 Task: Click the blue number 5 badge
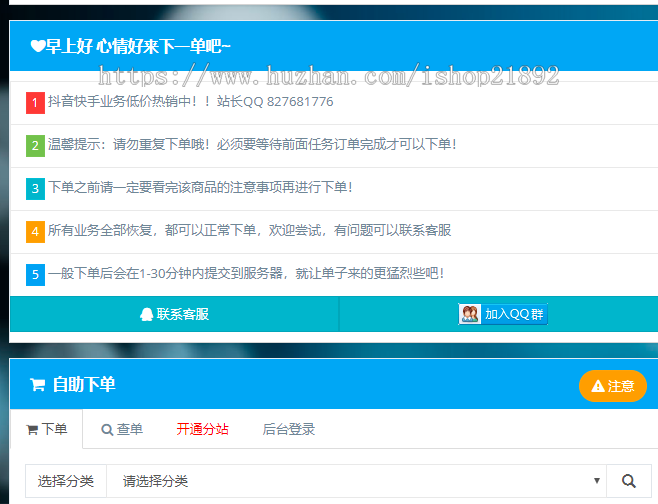pos(35,274)
